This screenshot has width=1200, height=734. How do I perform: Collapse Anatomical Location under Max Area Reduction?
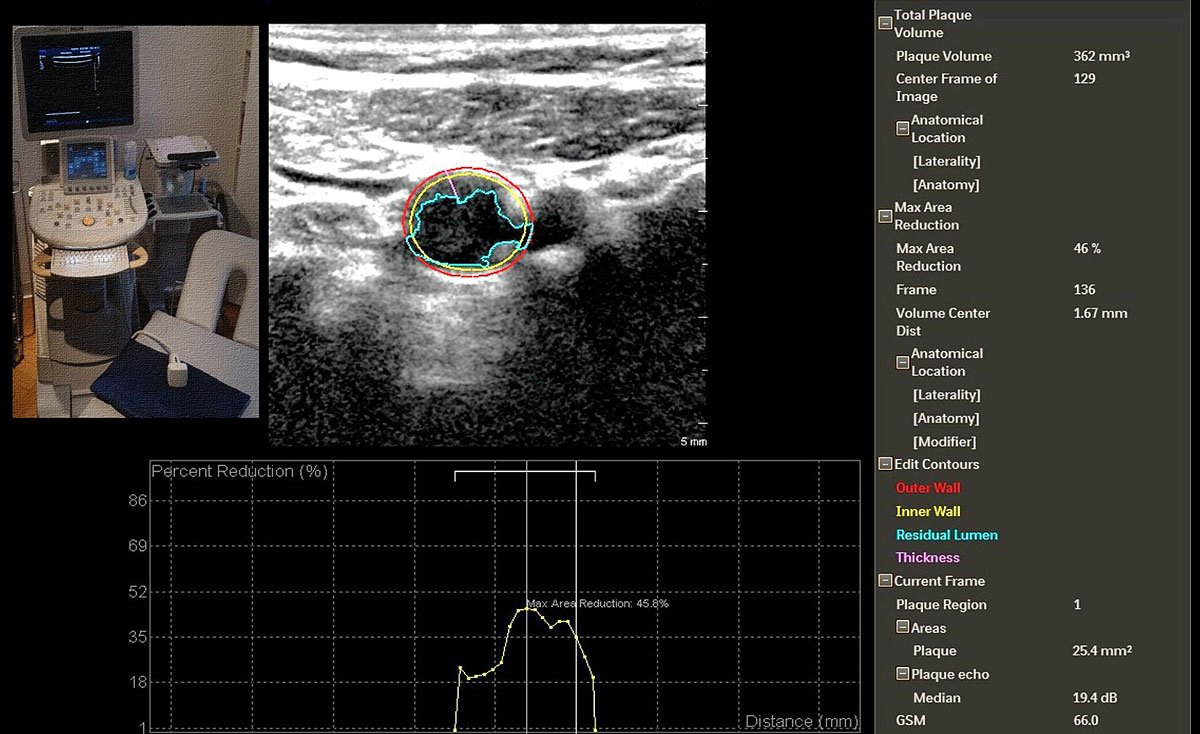pos(902,362)
